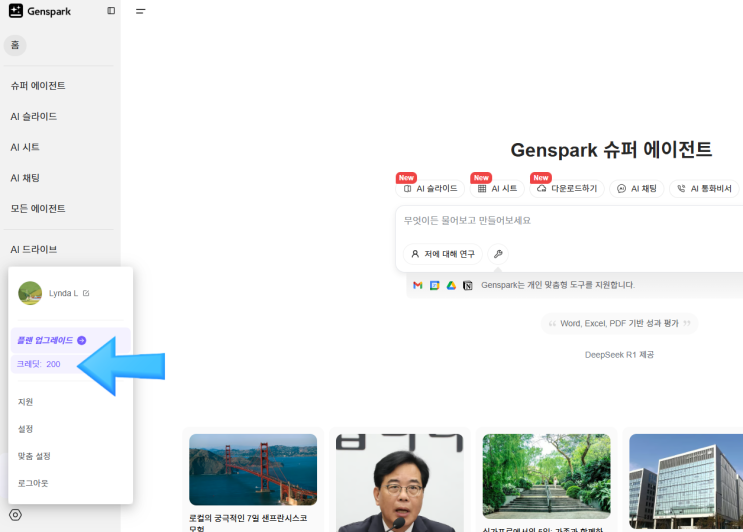Screen dimensions: 743x532
Task: Open AI 드라이브 in the sidebar
Action: [34, 249]
